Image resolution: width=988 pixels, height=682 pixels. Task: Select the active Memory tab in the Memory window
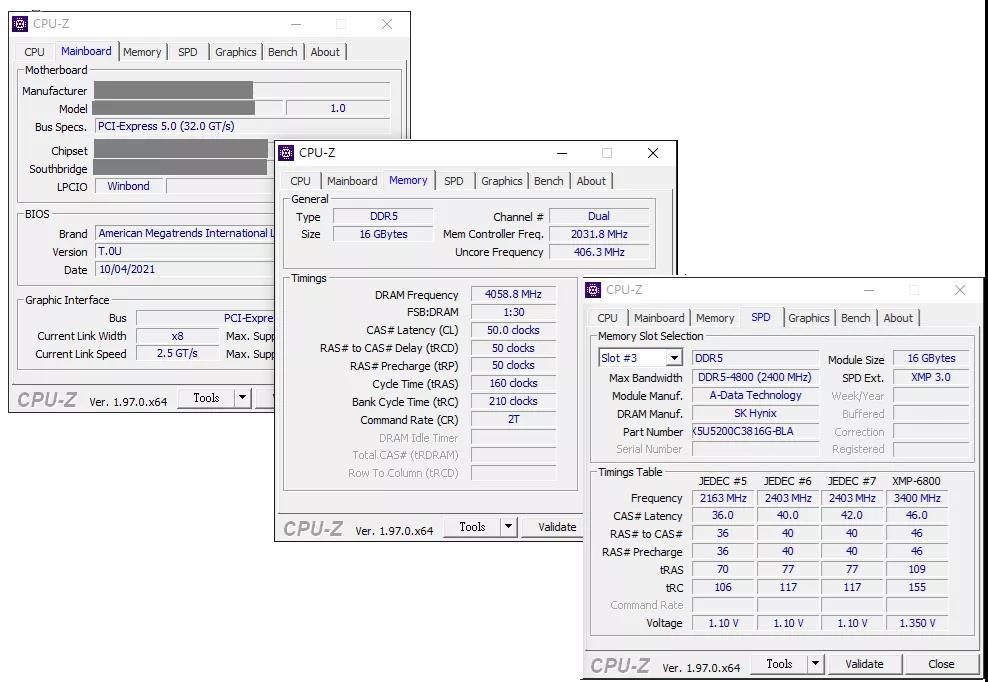(x=408, y=180)
